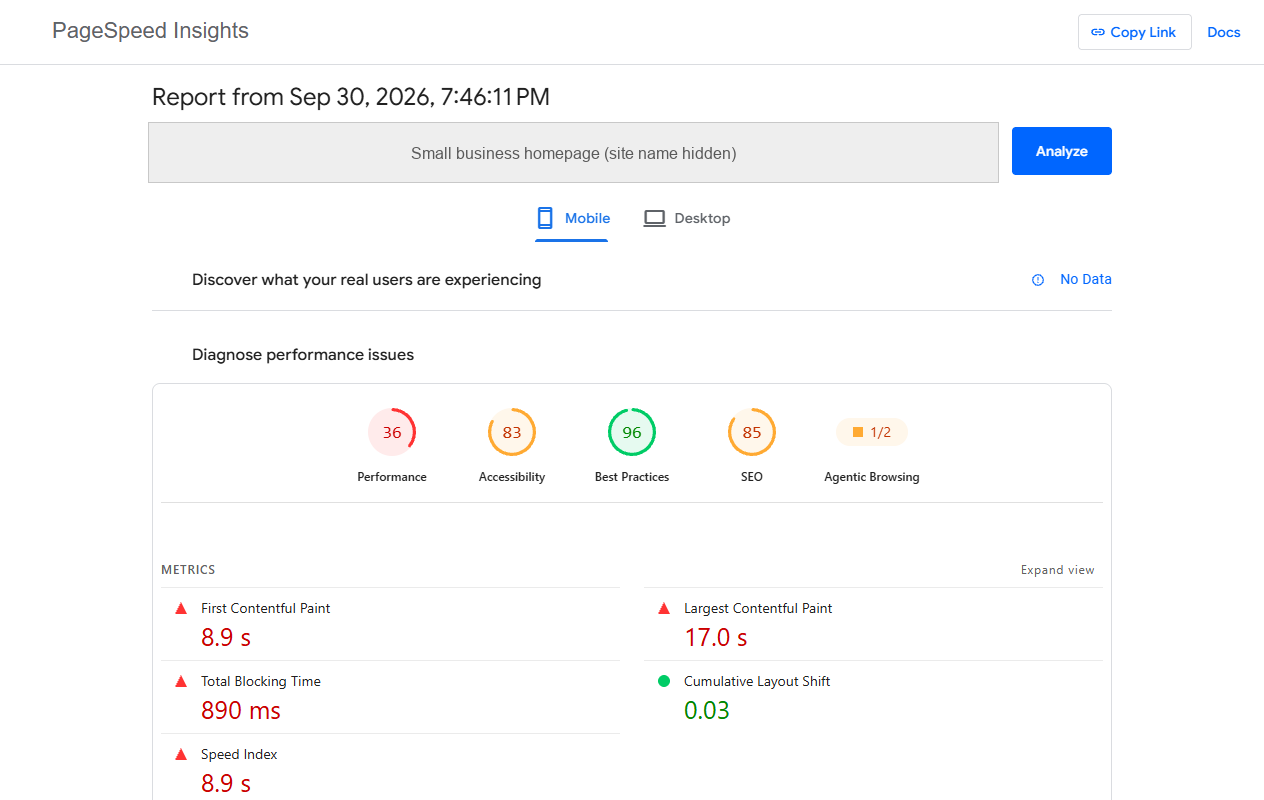Click the Speed Index label
The width and height of the screenshot is (1264, 800).
[239, 754]
